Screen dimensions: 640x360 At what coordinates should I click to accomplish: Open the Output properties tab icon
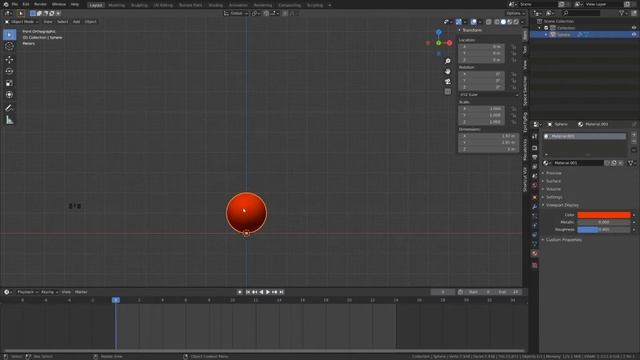535,157
